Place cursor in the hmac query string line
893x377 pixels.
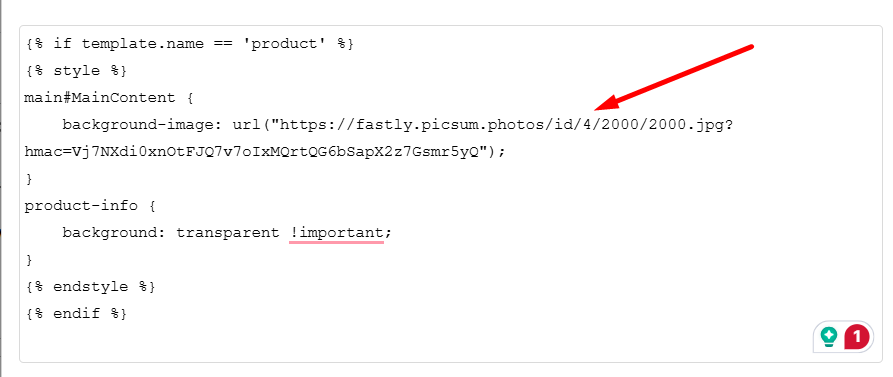(x=265, y=152)
